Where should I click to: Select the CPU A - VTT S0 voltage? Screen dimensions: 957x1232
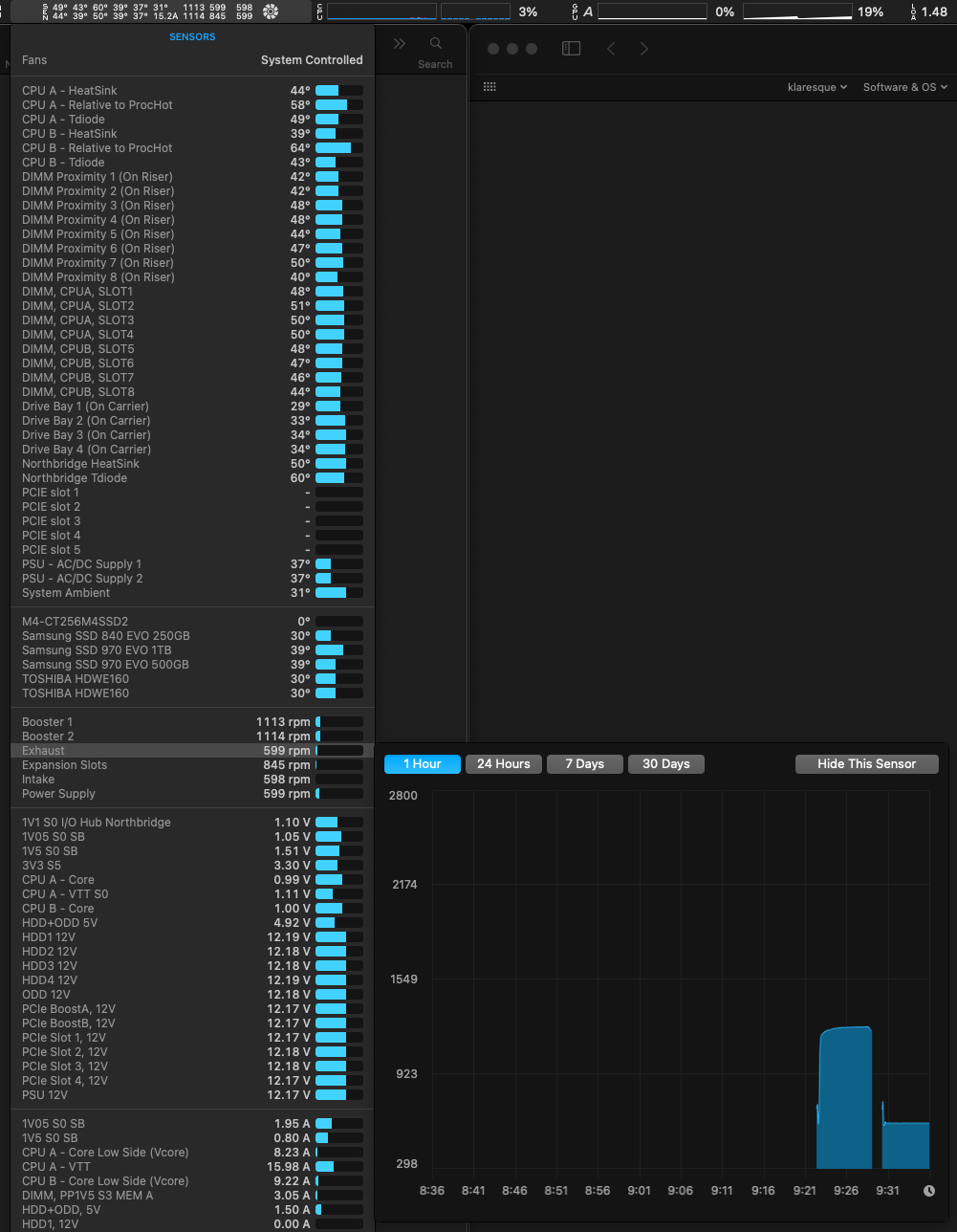(x=192, y=894)
